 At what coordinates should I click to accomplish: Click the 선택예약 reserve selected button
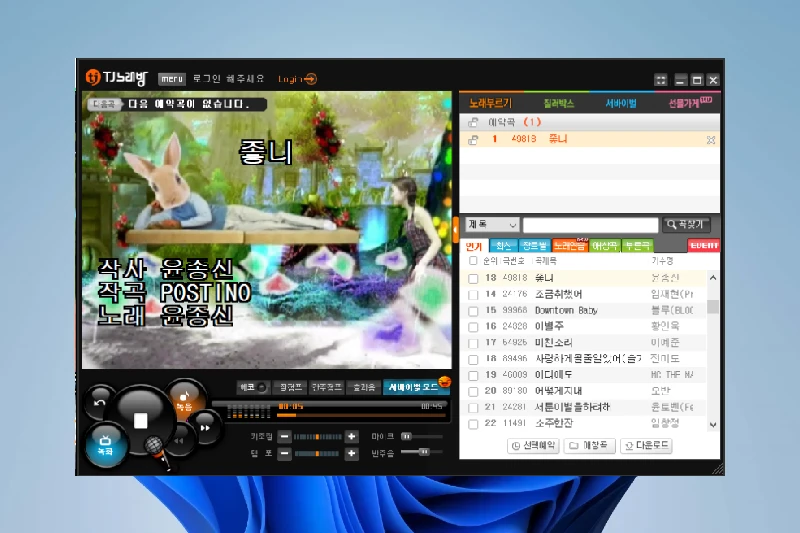[x=534, y=446]
